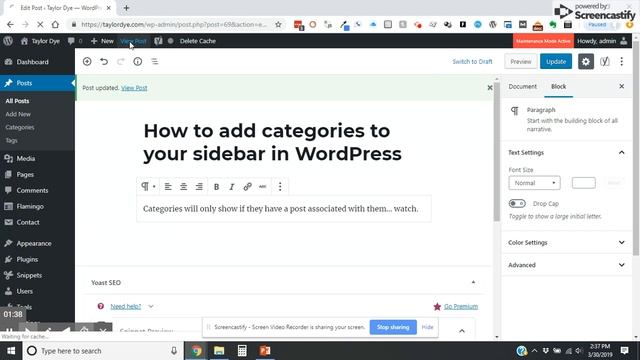This screenshot has width=640, height=360.
Task: Open Howdy, admin account menu
Action: (x=602, y=41)
